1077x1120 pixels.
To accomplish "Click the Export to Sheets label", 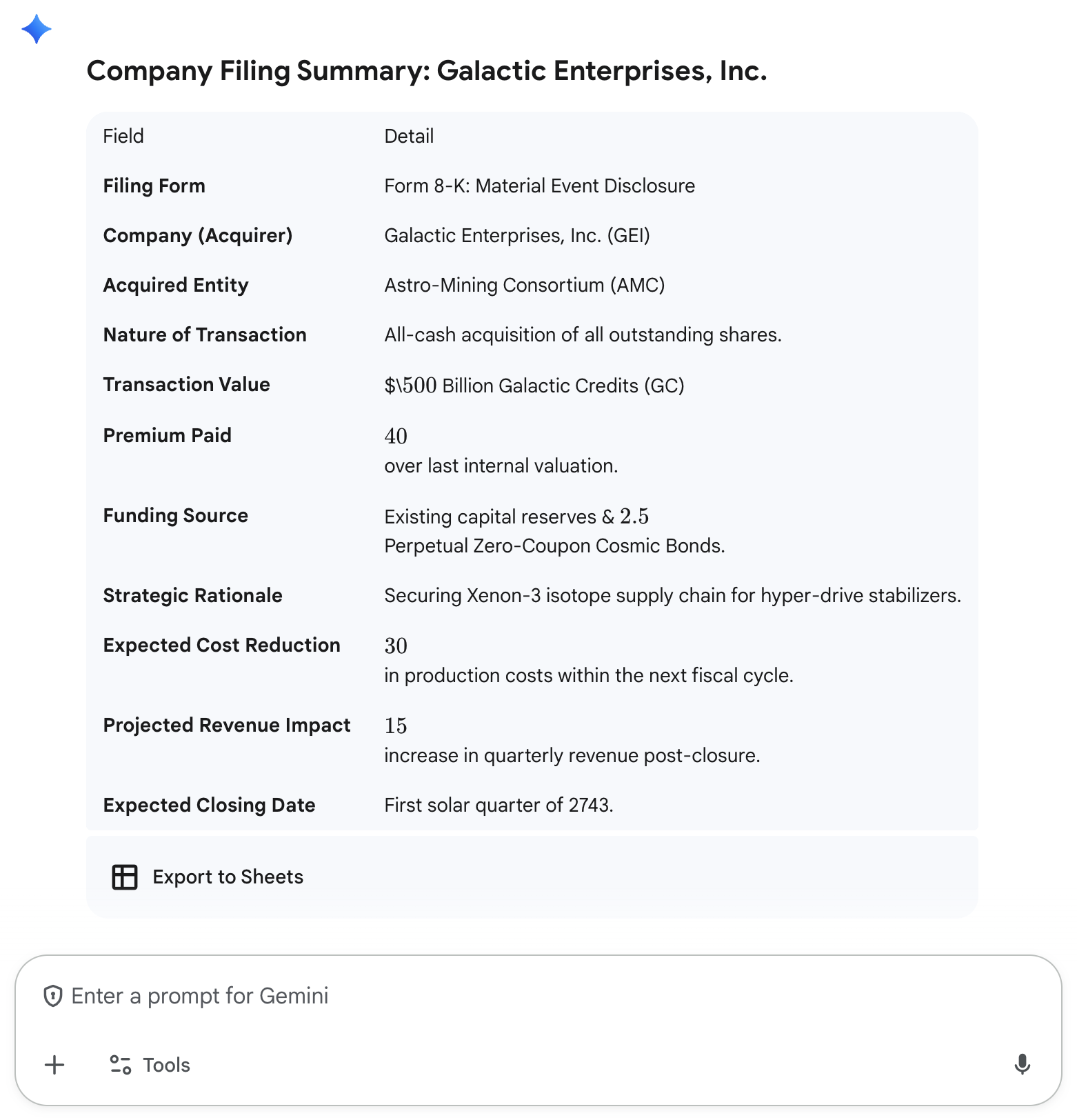I will click(228, 877).
